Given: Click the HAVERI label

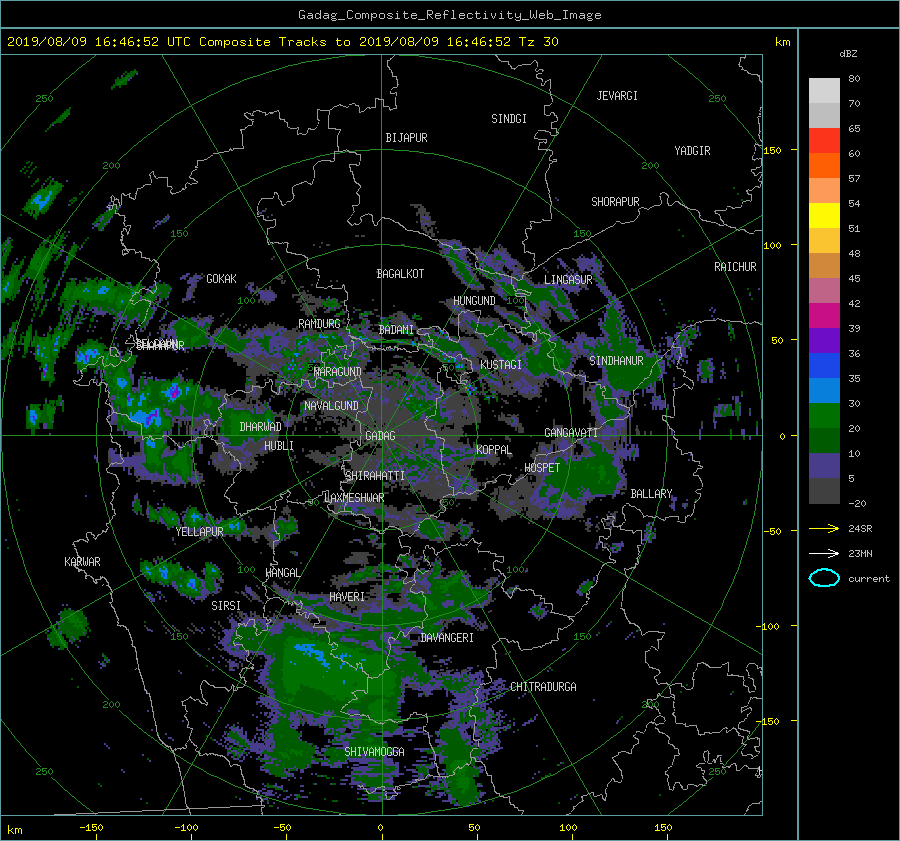Looking at the screenshot, I should pyautogui.click(x=347, y=598).
